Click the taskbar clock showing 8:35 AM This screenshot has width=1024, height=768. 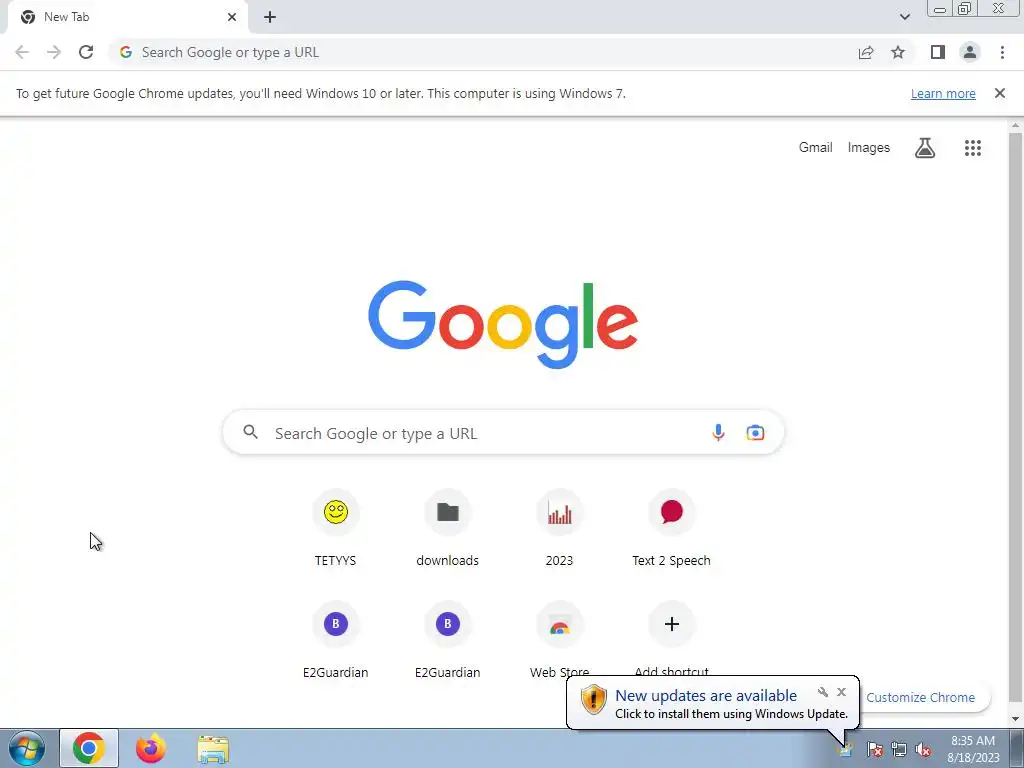pos(973,748)
